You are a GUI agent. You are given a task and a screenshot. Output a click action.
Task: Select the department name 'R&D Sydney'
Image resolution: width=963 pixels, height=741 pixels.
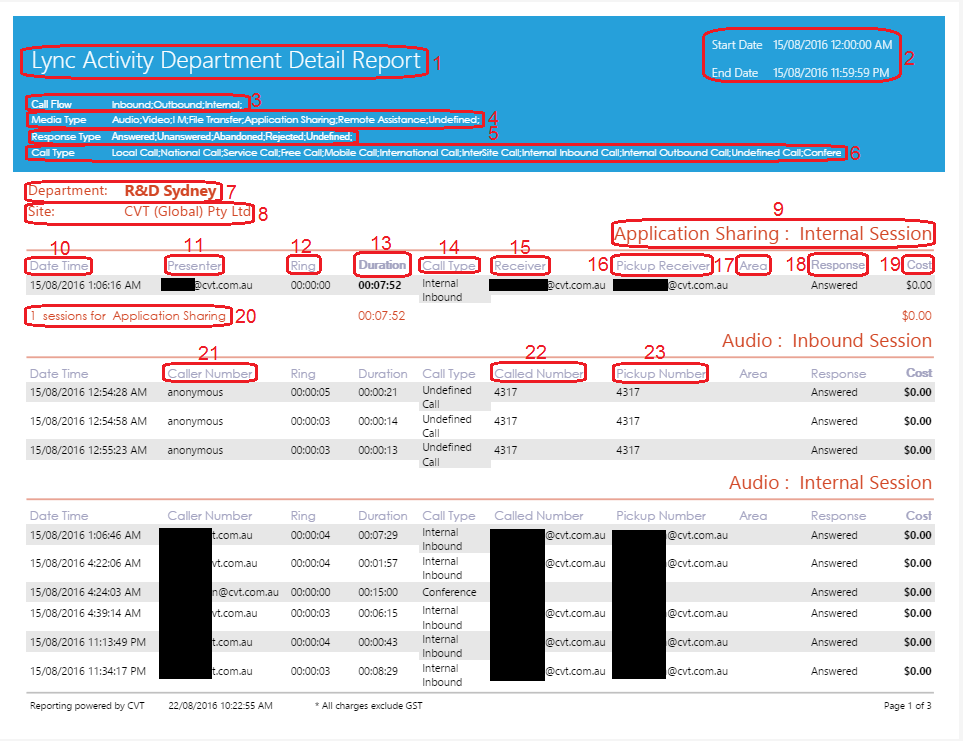click(171, 191)
